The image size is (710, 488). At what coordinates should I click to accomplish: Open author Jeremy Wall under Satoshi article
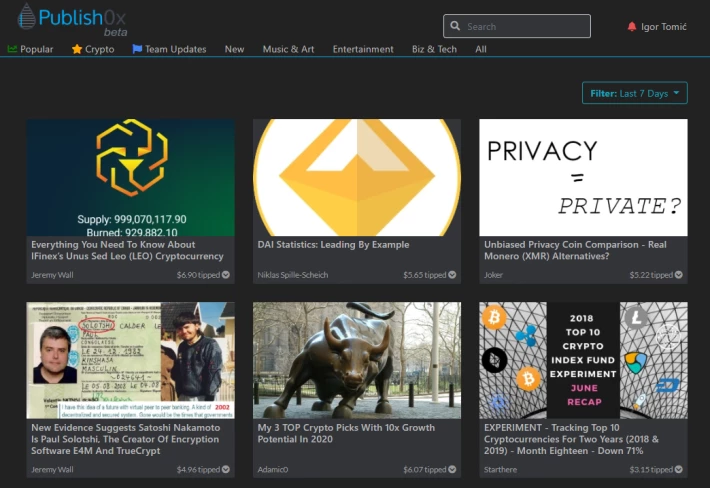[x=52, y=469]
